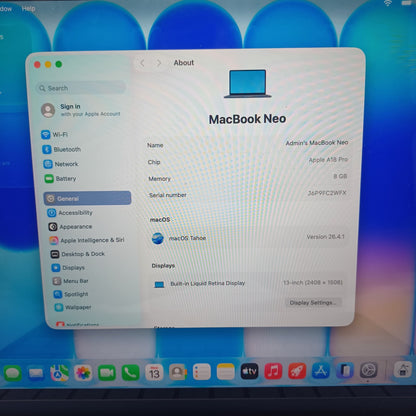This screenshot has width=416, height=416.
Task: Click the About title
Action: point(184,63)
